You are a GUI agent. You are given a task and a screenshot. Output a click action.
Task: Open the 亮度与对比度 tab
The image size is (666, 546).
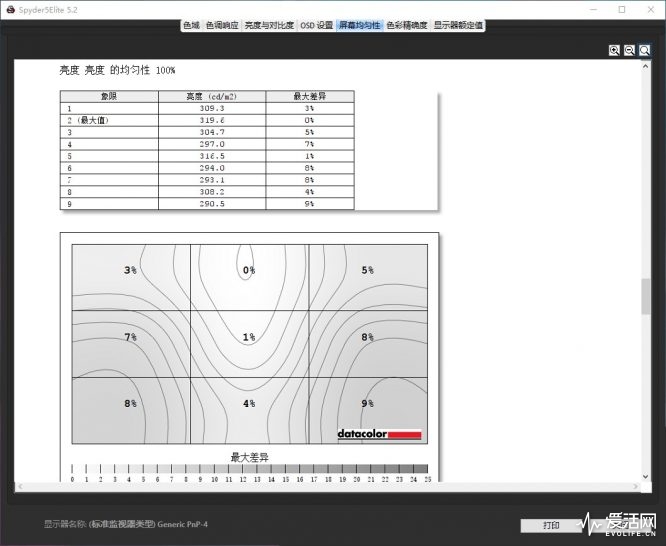[x=269, y=25]
